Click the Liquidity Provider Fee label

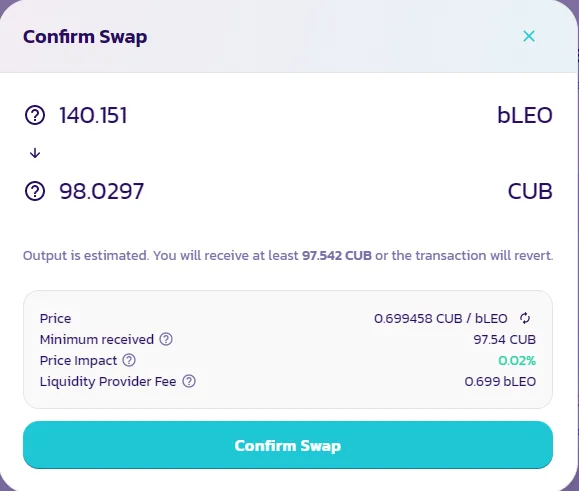coord(108,381)
